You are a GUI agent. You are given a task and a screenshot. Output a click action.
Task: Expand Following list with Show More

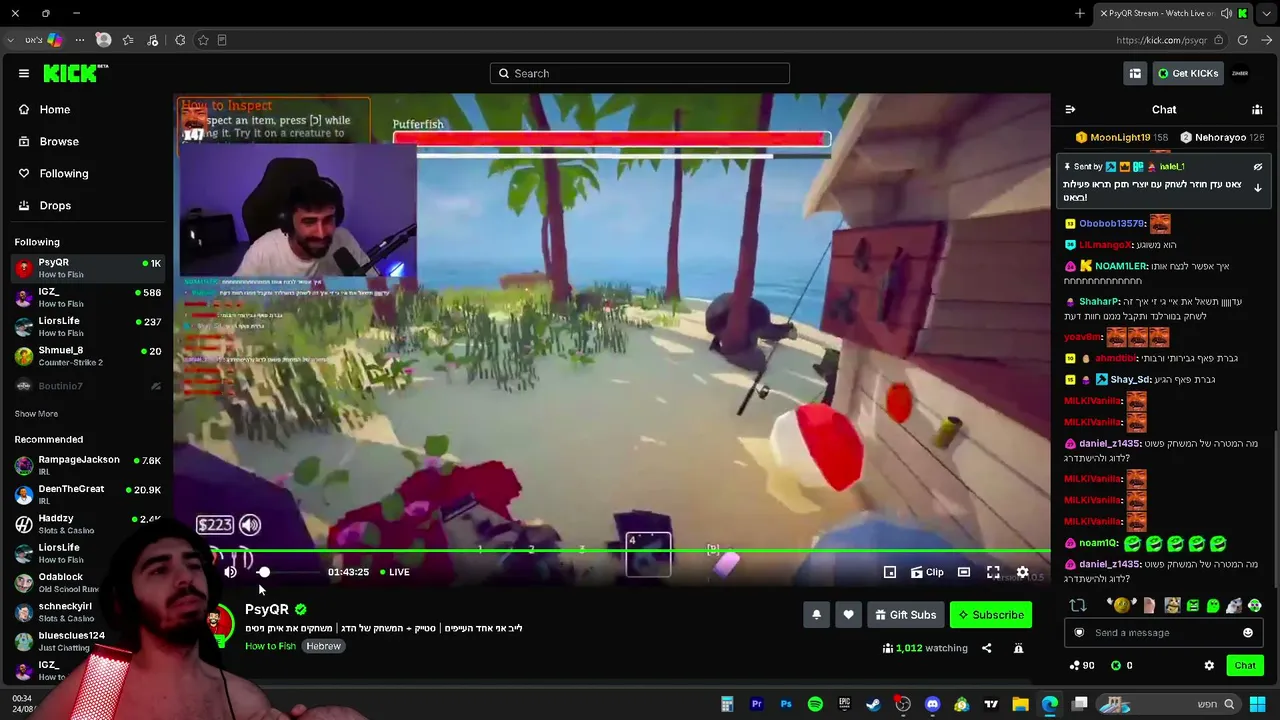pos(36,414)
